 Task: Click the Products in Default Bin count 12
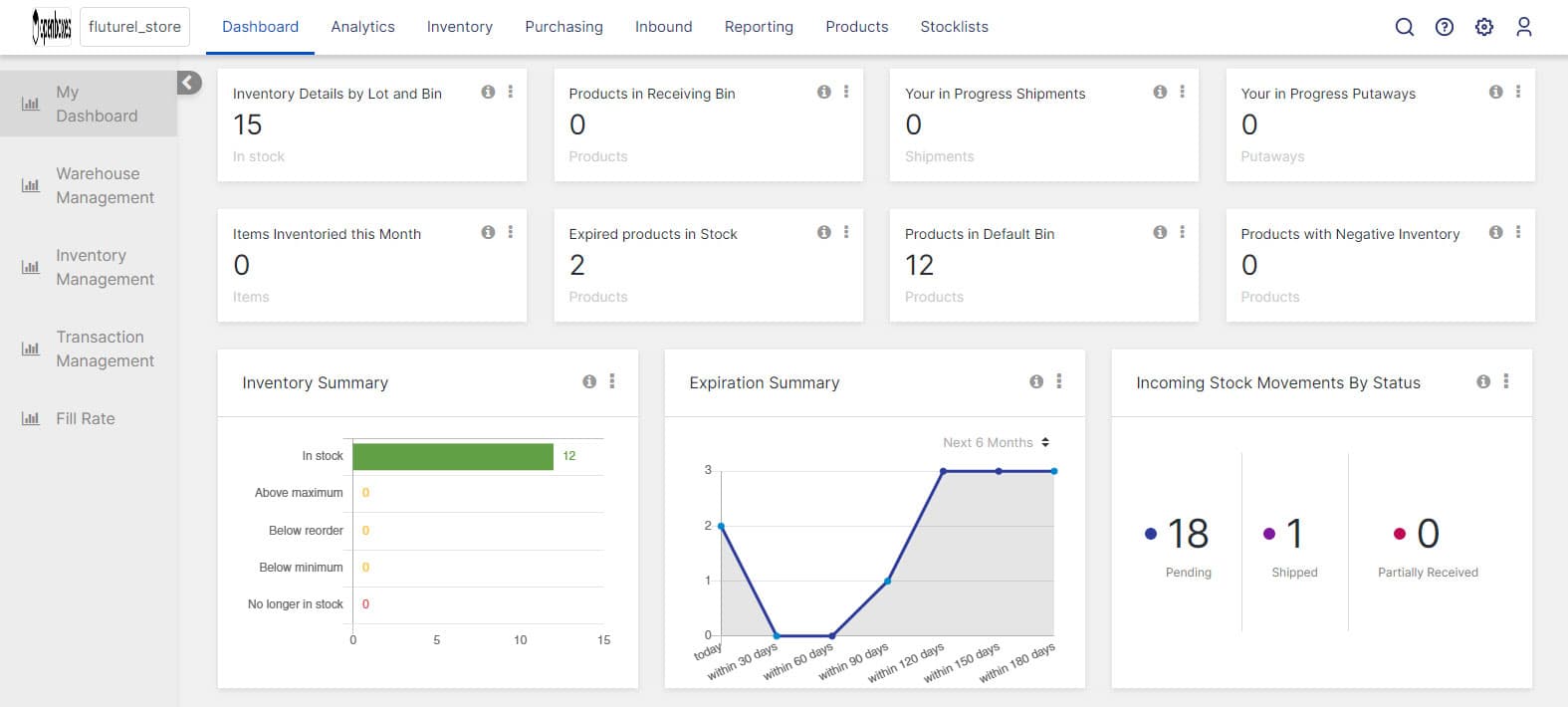point(919,265)
